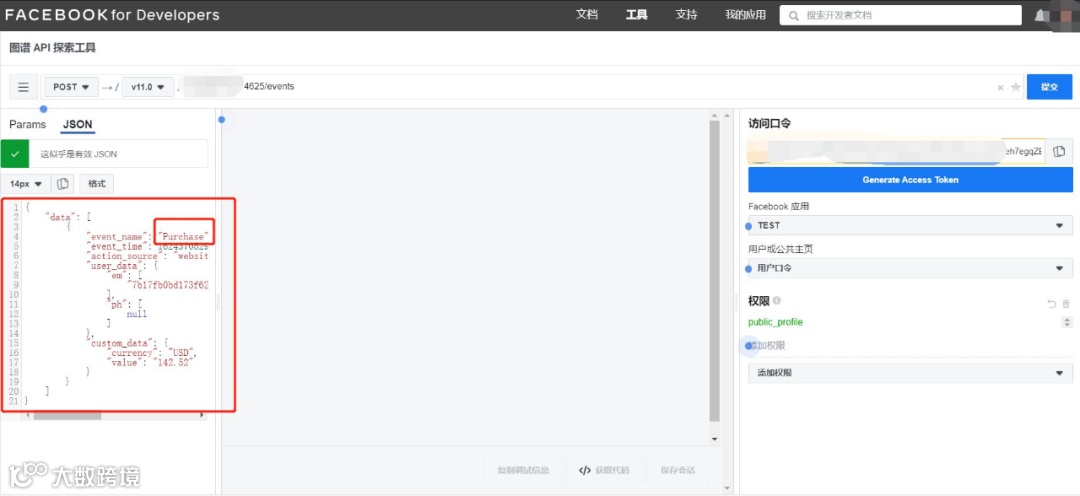The height and width of the screenshot is (496, 1080).
Task: Click the info icon next to 权限
Action: pos(777,301)
